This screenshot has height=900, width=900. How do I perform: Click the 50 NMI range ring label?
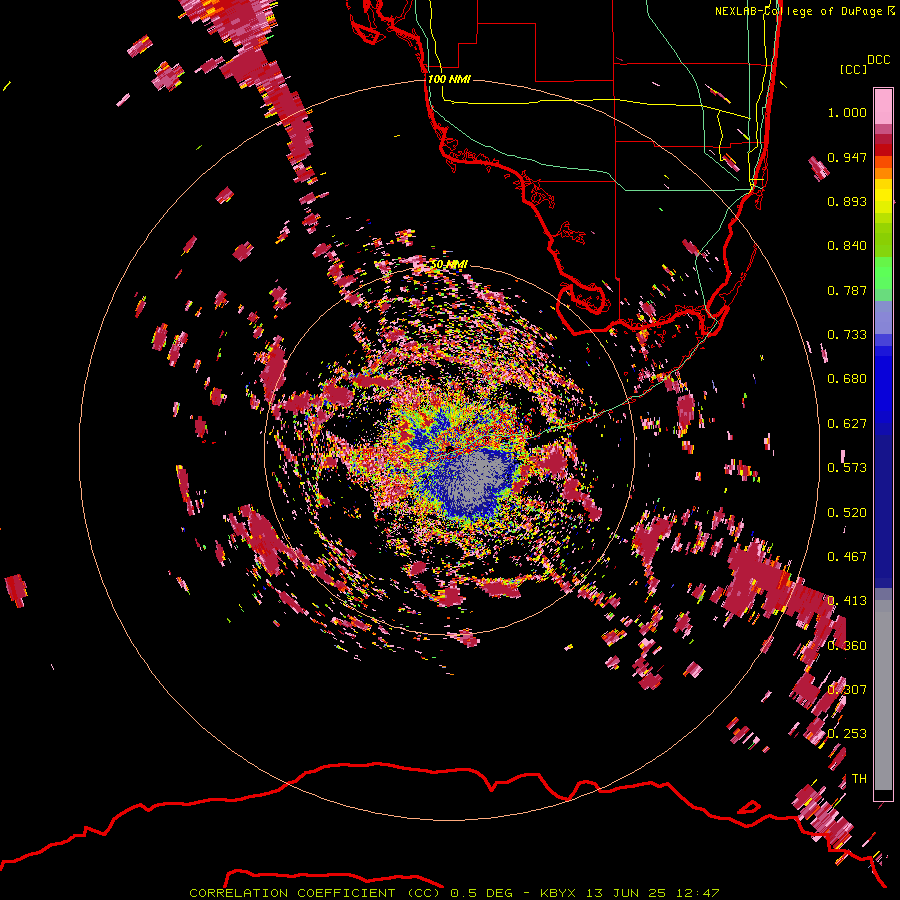[x=449, y=264]
